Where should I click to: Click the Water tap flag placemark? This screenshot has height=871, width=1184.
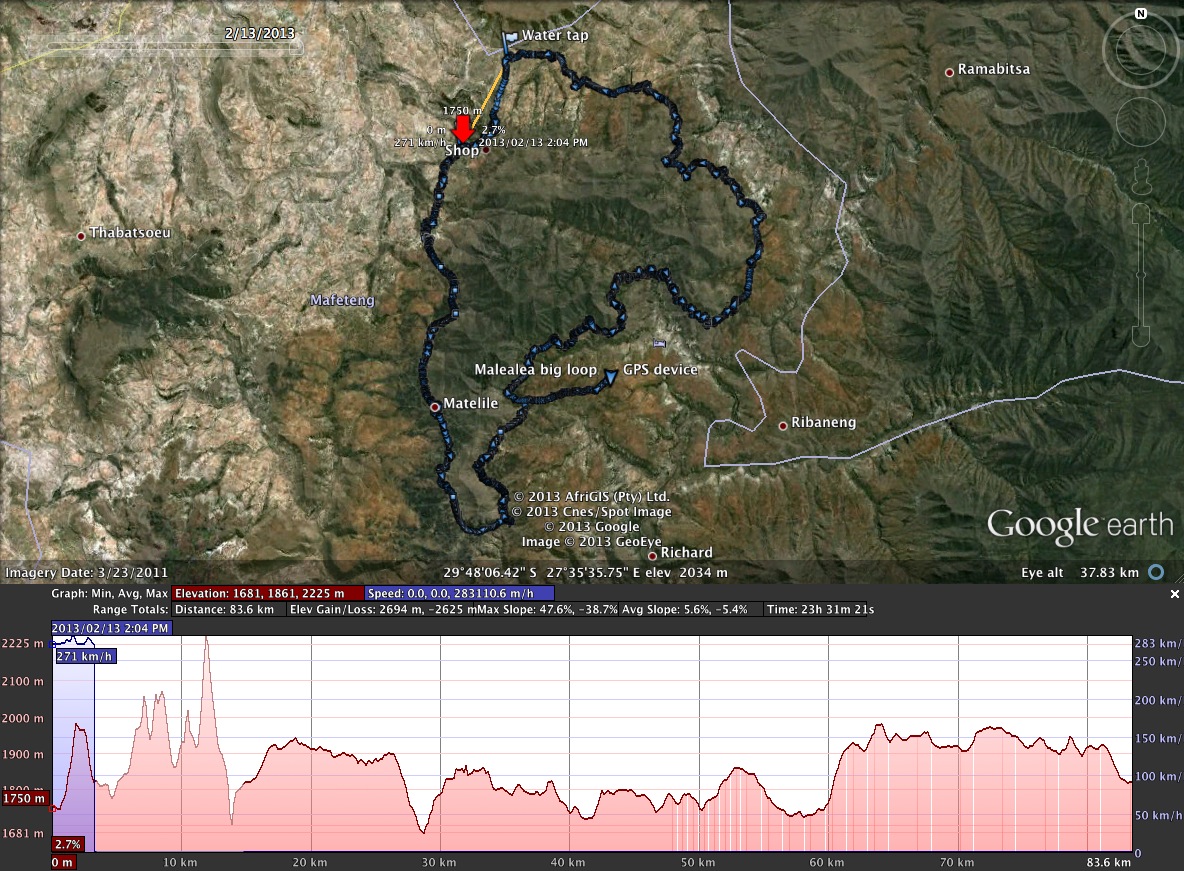tap(511, 38)
